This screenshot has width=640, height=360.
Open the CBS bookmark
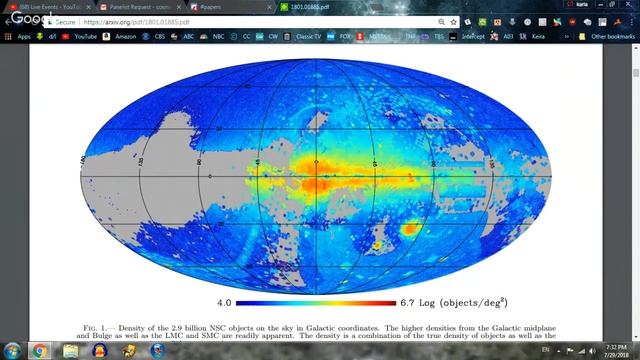click(x=153, y=36)
